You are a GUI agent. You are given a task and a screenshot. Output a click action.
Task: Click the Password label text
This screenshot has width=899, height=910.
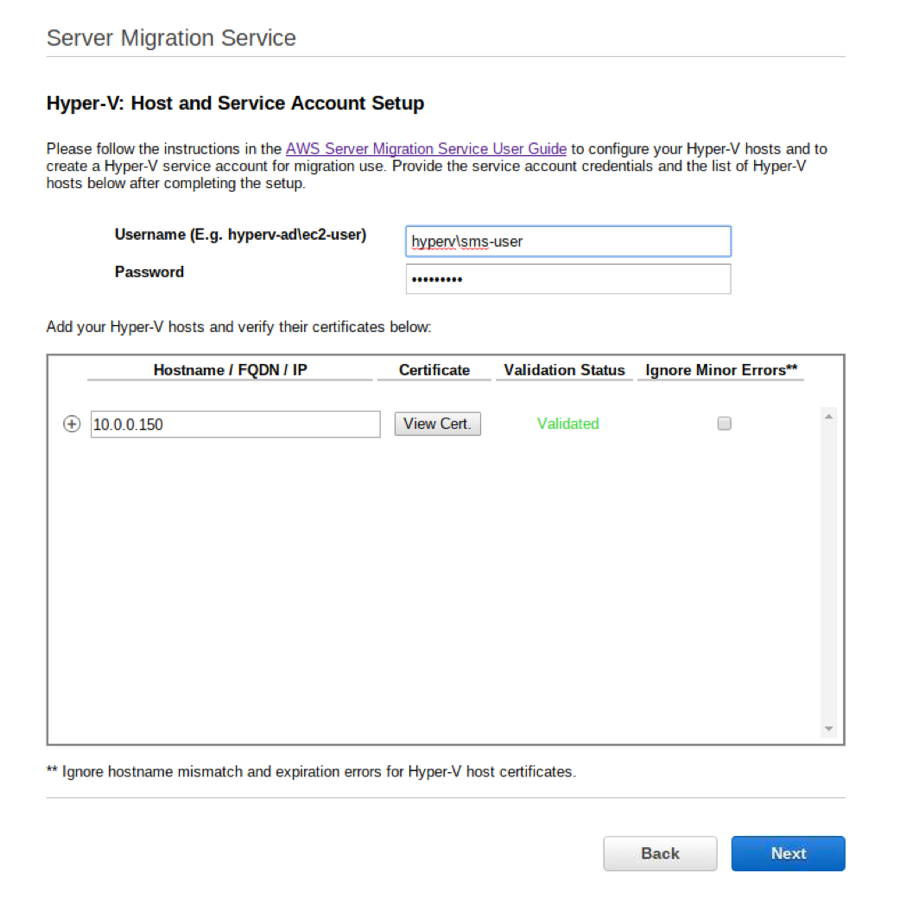point(149,272)
